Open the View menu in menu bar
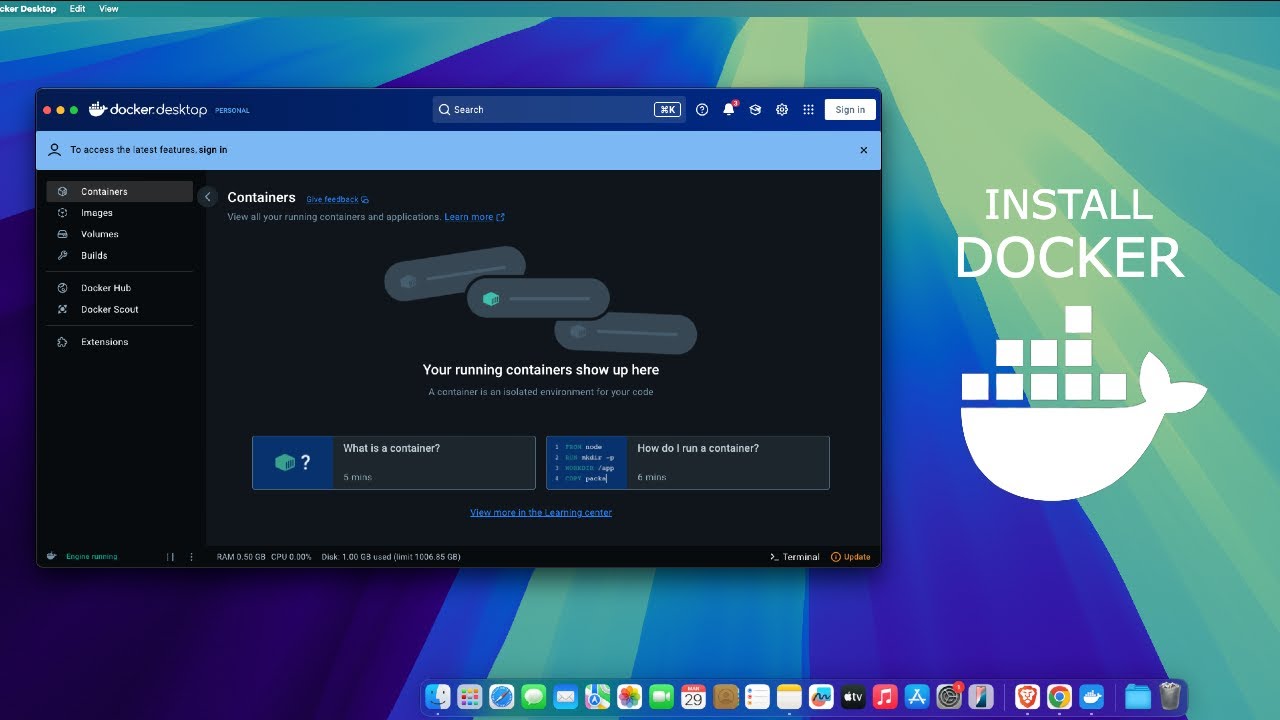Image resolution: width=1280 pixels, height=720 pixels. (109, 8)
